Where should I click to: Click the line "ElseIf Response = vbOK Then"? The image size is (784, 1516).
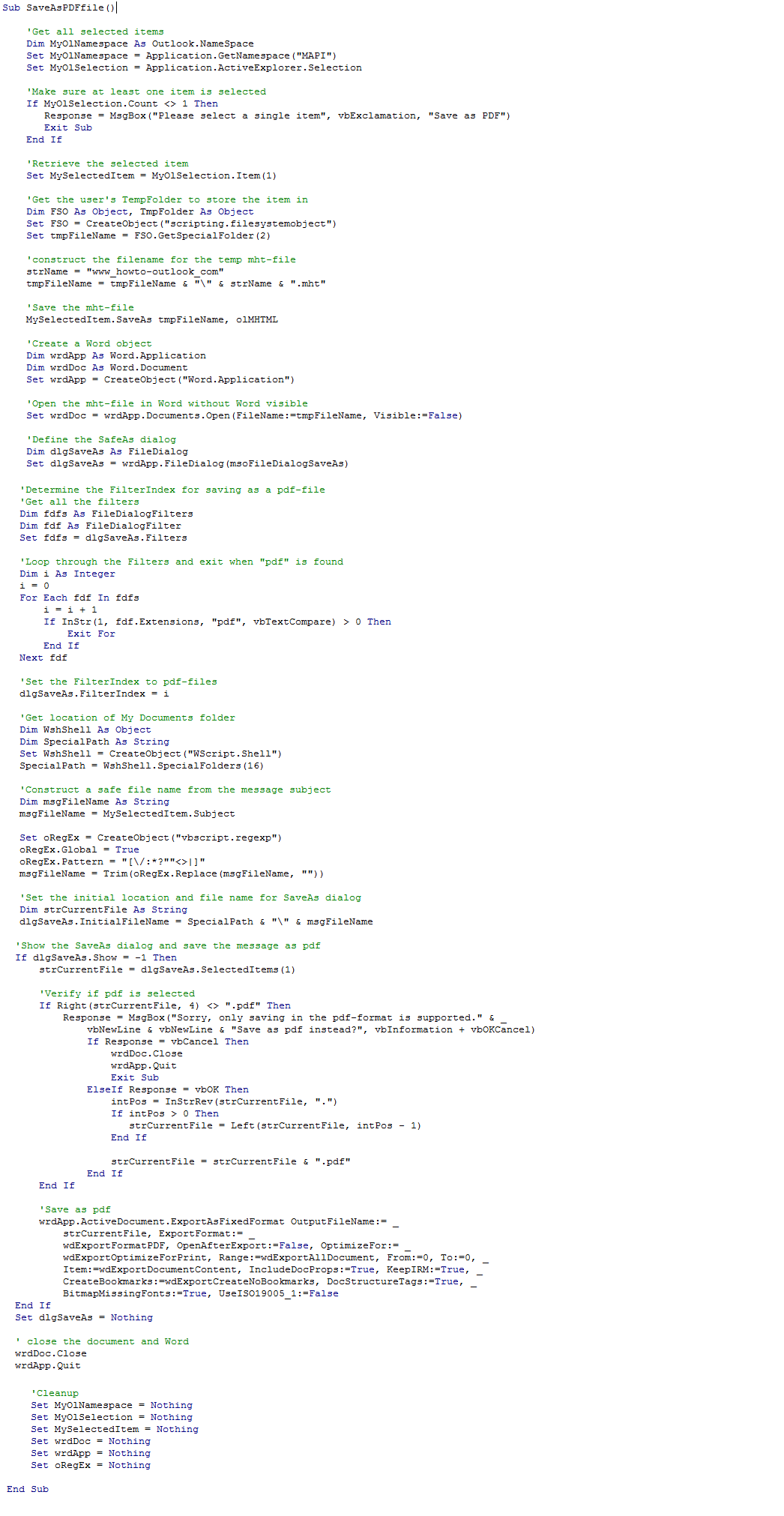click(168, 1089)
